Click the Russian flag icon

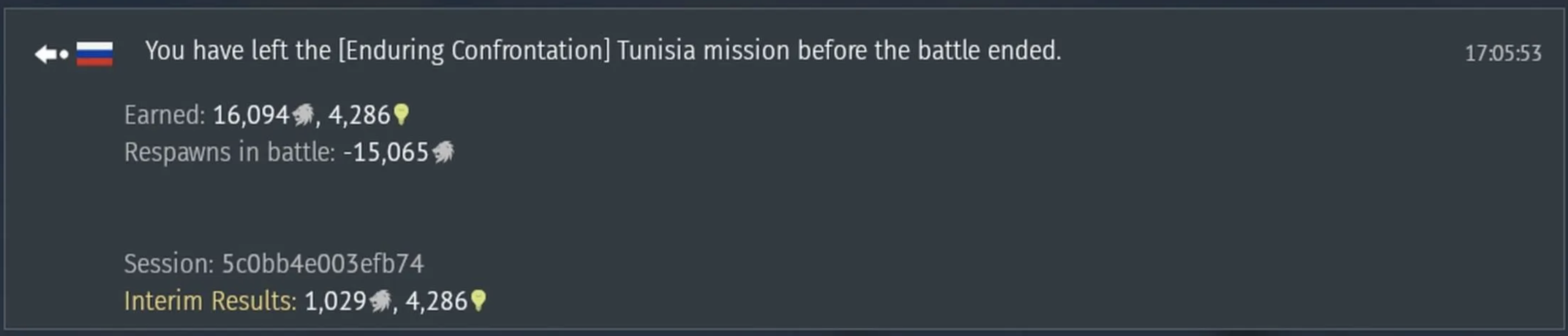(x=94, y=54)
